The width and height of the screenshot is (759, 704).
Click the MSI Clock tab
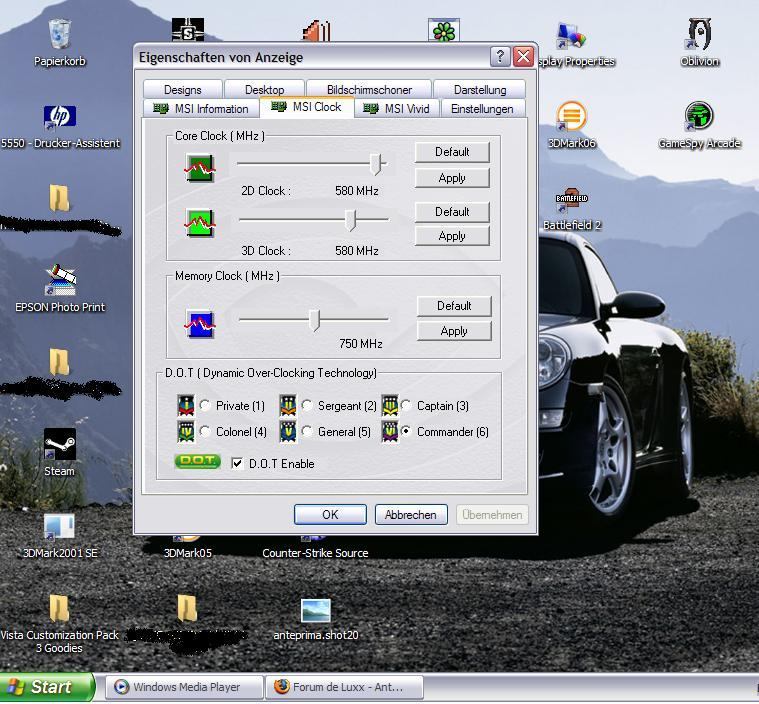[306, 107]
